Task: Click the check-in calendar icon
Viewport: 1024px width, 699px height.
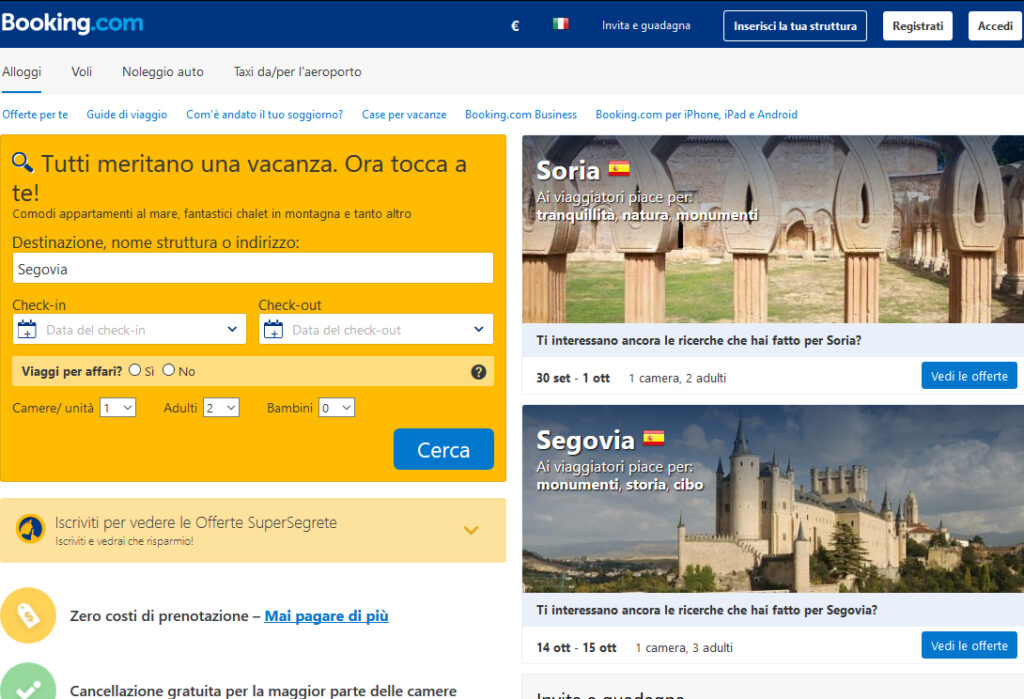Action: 27,330
